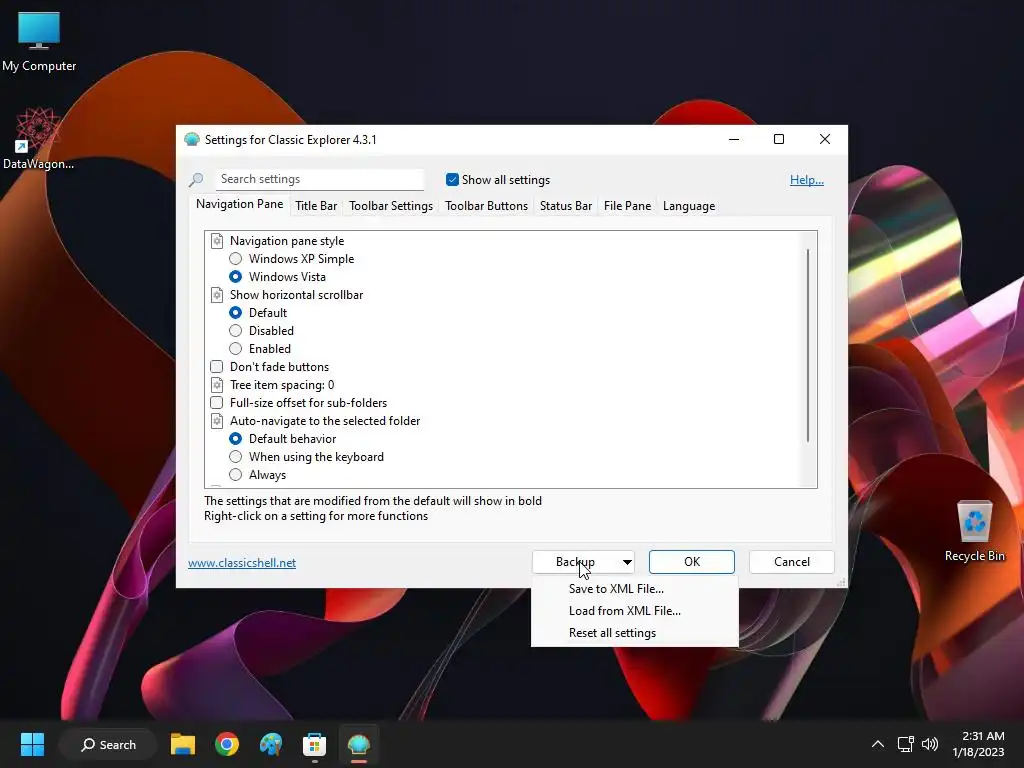Launch Google Chrome from the taskbar
Screen dimensions: 1024x768
[x=227, y=744]
